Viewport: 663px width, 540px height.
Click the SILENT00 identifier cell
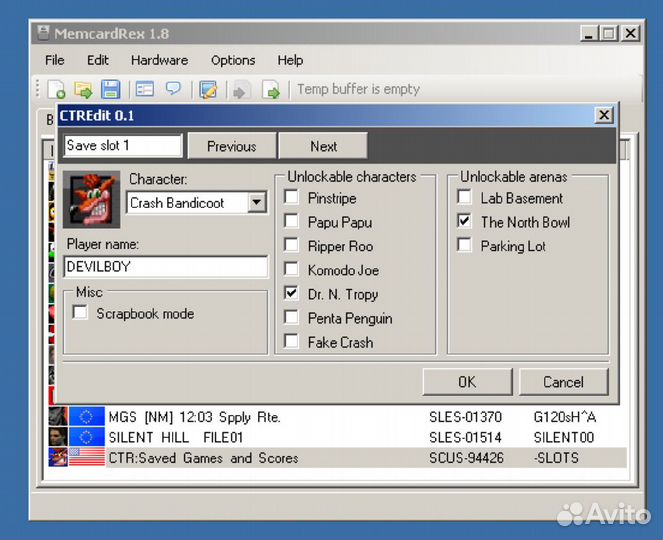pyautogui.click(x=564, y=437)
